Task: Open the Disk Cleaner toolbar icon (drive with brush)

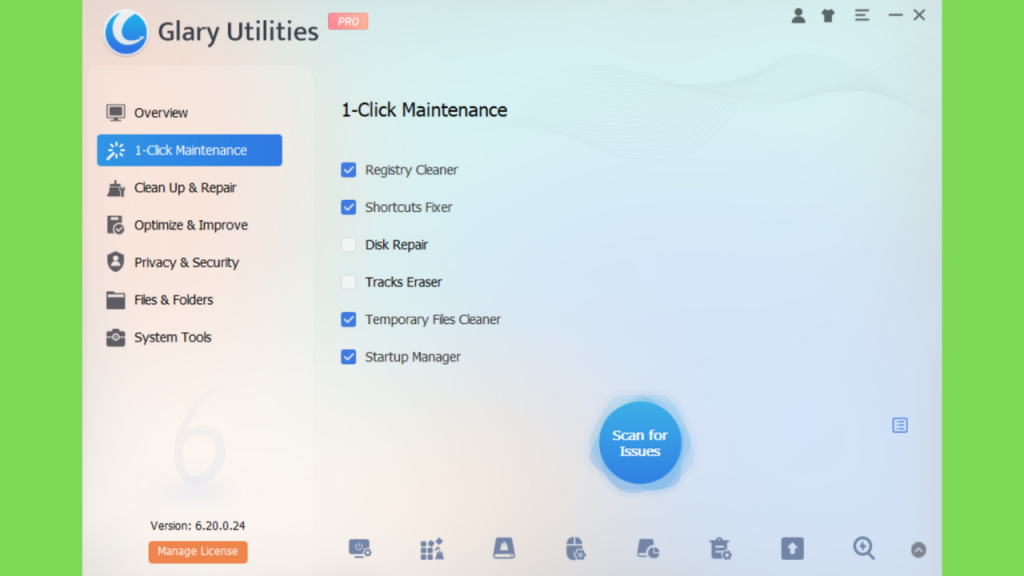Action: (x=504, y=549)
